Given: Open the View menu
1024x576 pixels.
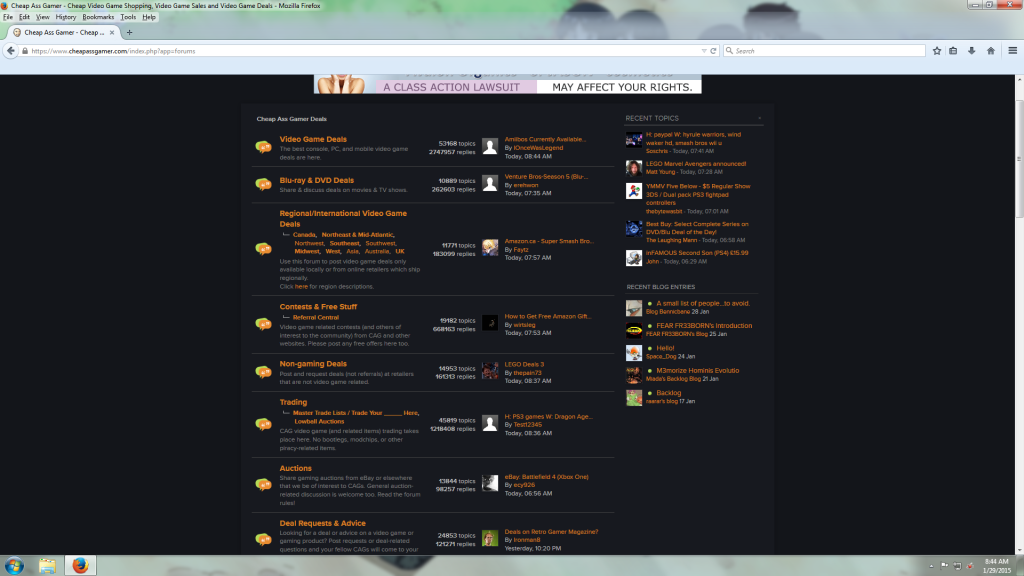Looking at the screenshot, I should pyautogui.click(x=42, y=17).
